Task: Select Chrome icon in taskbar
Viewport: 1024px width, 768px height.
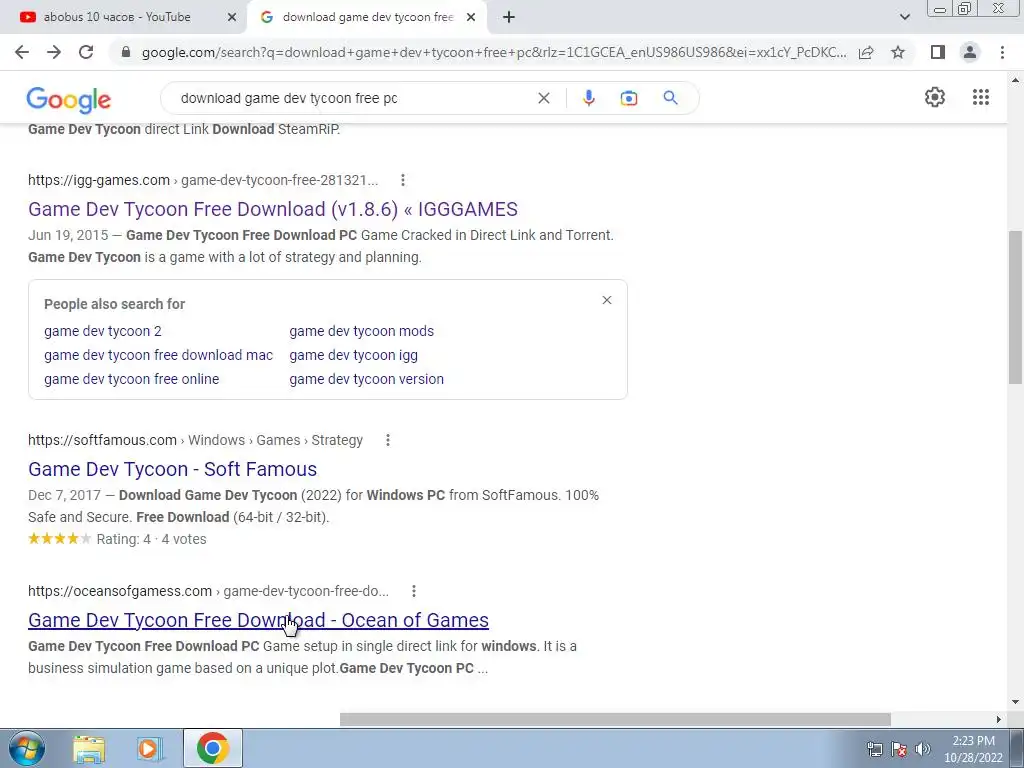Action: point(212,748)
